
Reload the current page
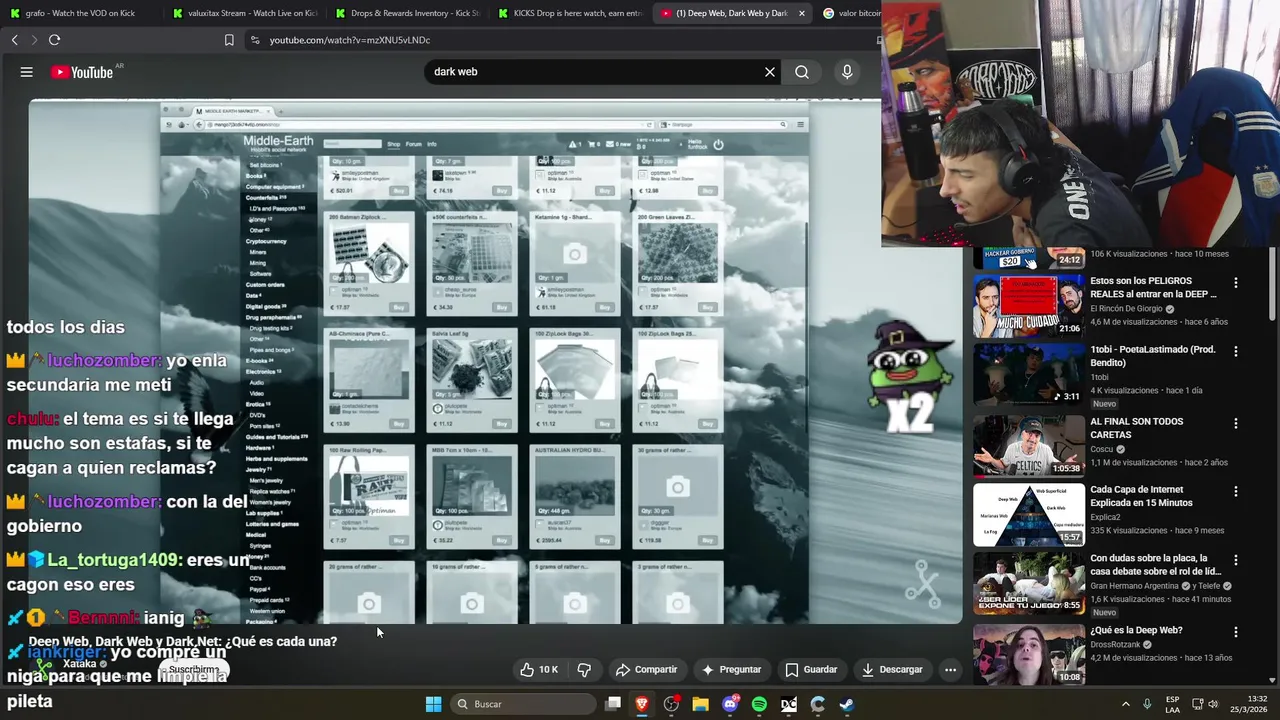(x=54, y=40)
